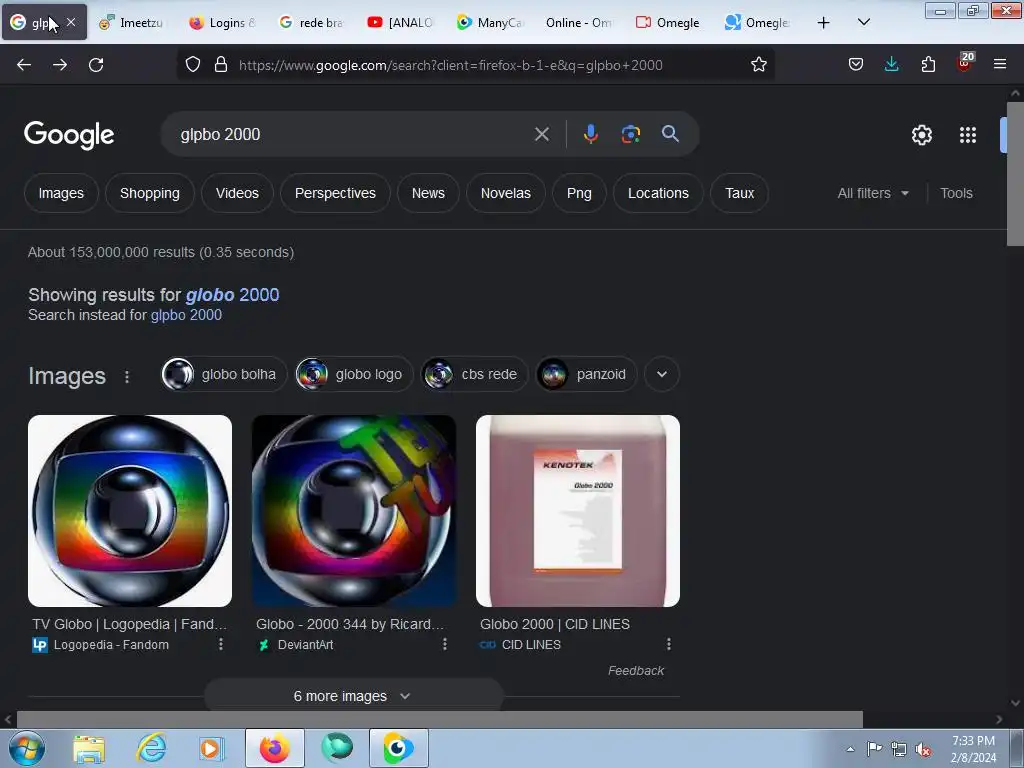
Task: Expand the All filters dropdown
Action: 872,193
